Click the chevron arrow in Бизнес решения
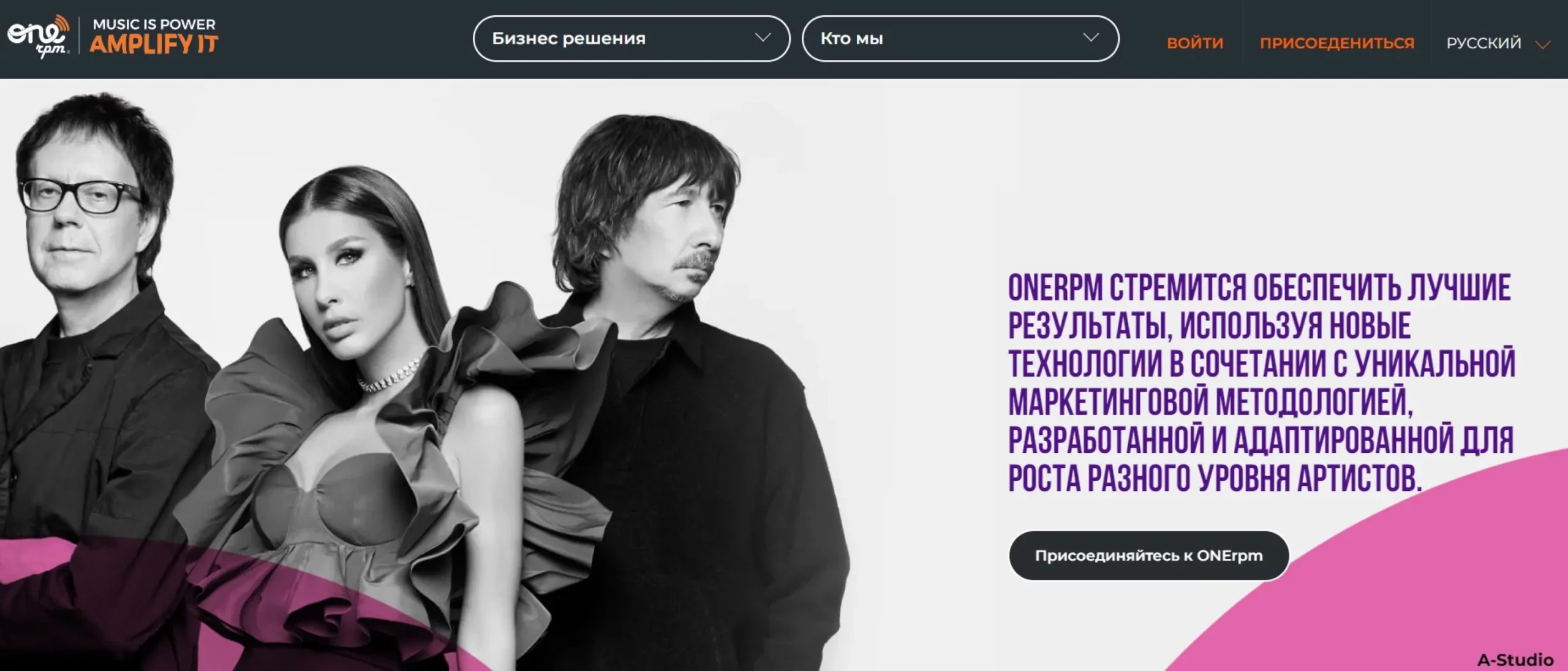The width and height of the screenshot is (1568, 671). click(x=763, y=37)
